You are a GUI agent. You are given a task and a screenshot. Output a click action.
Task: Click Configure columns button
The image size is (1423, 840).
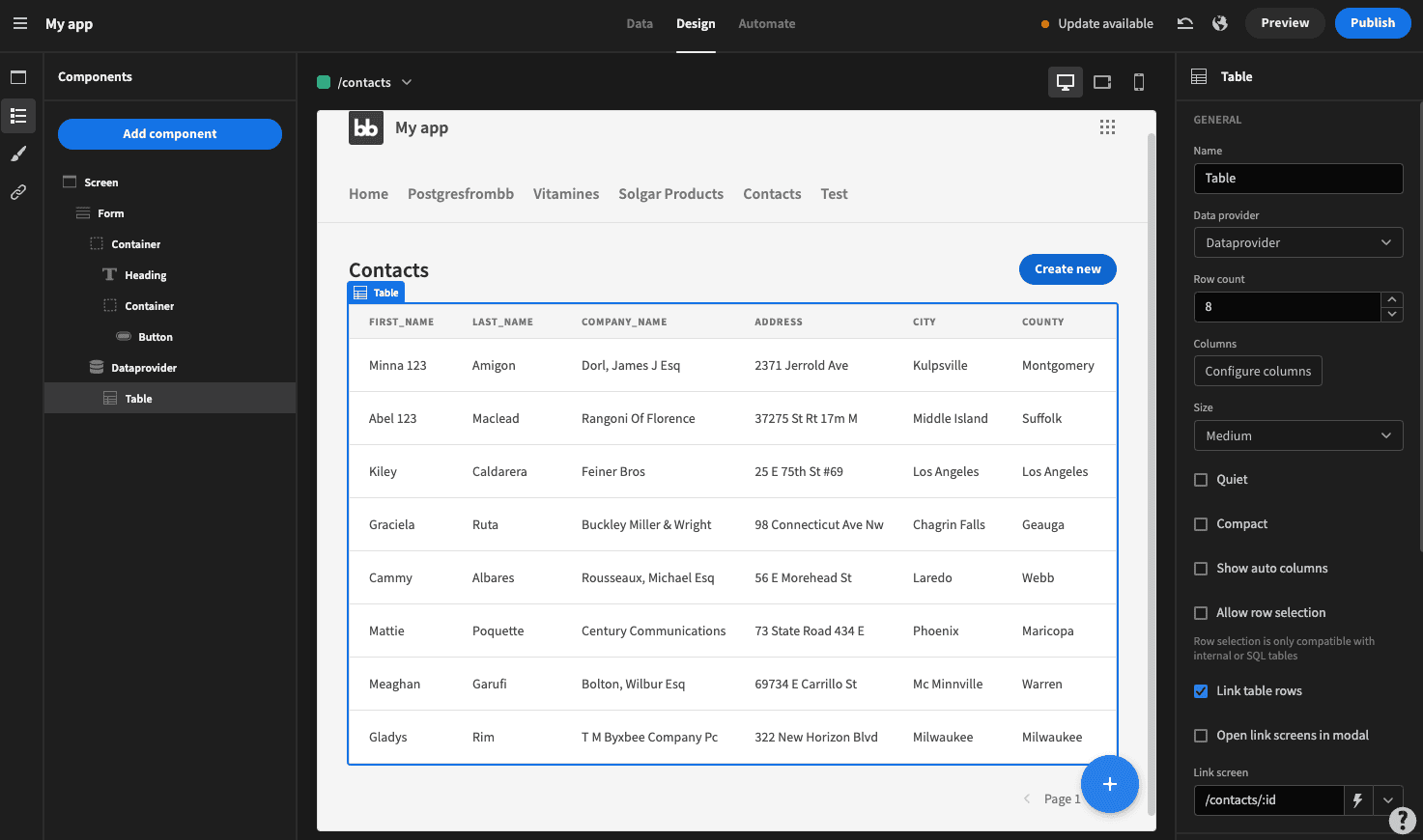(1258, 371)
